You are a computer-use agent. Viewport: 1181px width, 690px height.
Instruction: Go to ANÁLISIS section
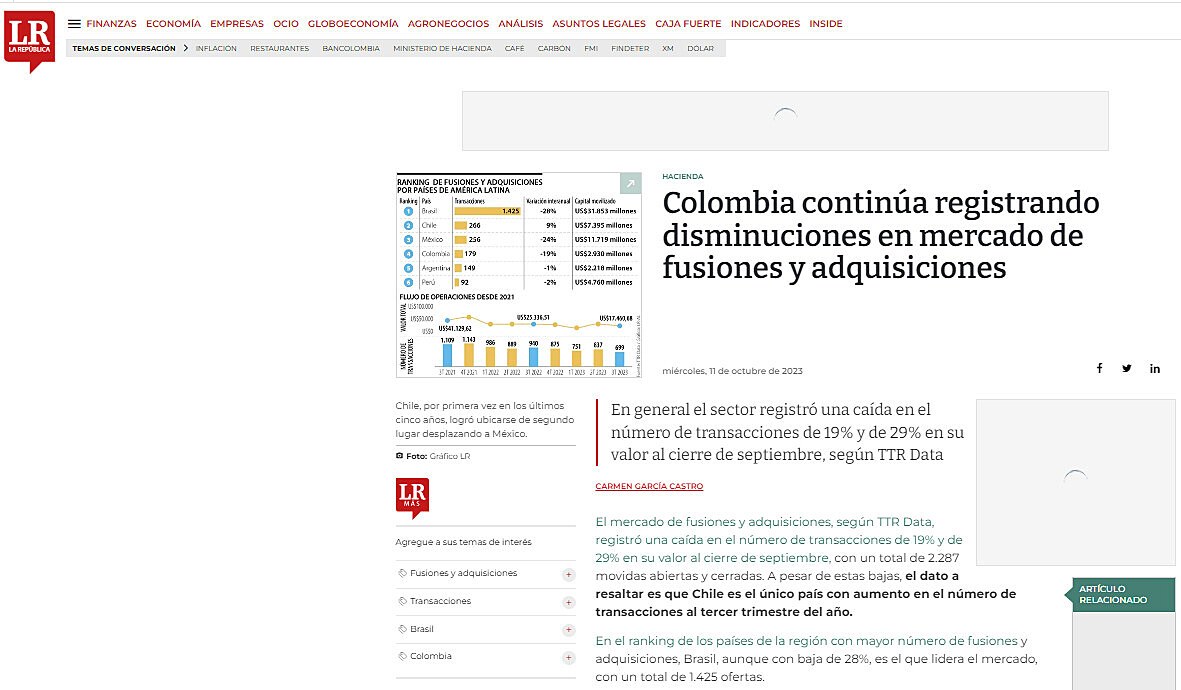click(x=520, y=24)
